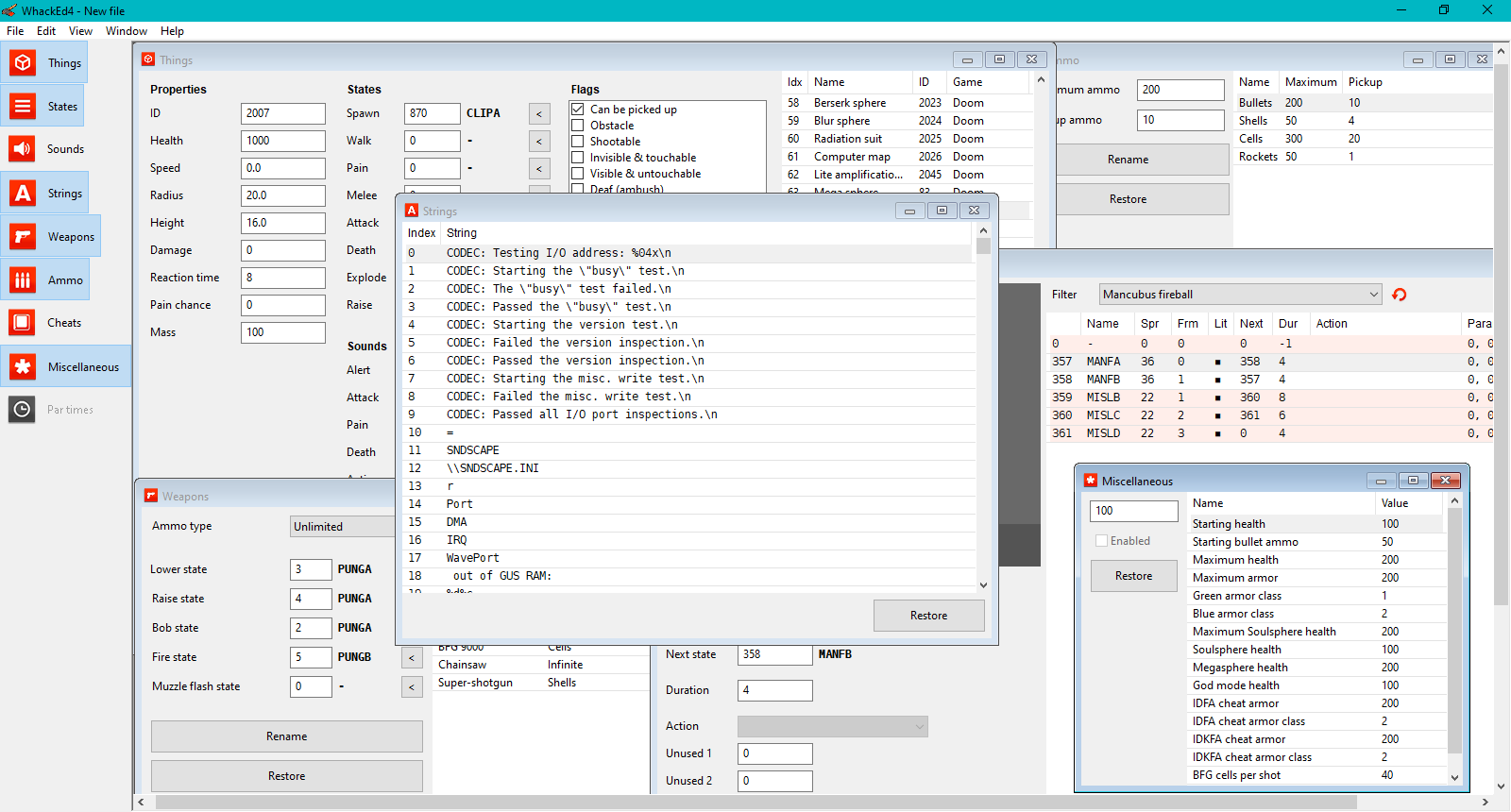
Task: Click the arrow beside Spawn state CLIPA
Action: tap(539, 114)
